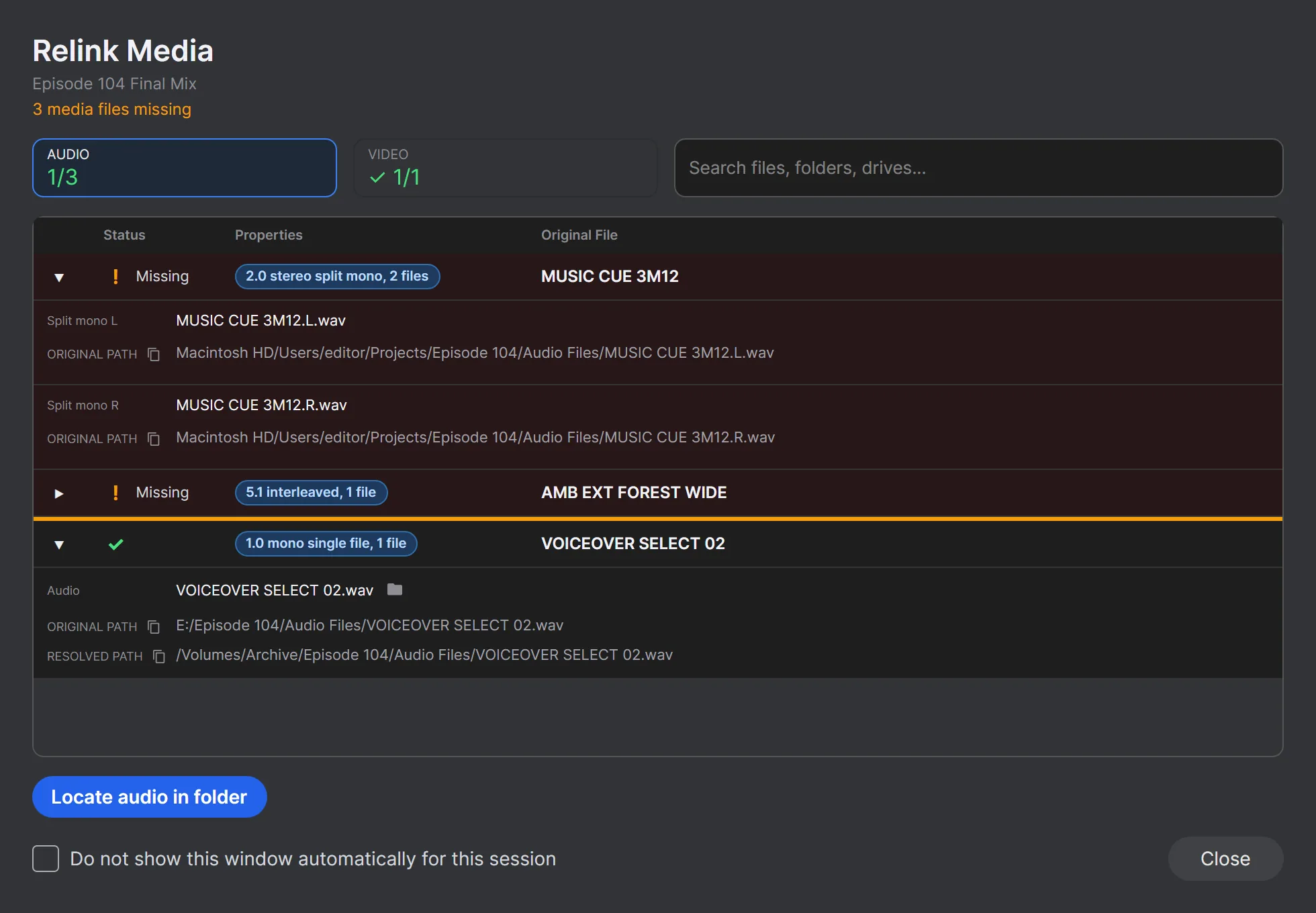The height and width of the screenshot is (913, 1316).
Task: Select the AMB EXT FOREST WIDE file name
Action: pos(634,493)
